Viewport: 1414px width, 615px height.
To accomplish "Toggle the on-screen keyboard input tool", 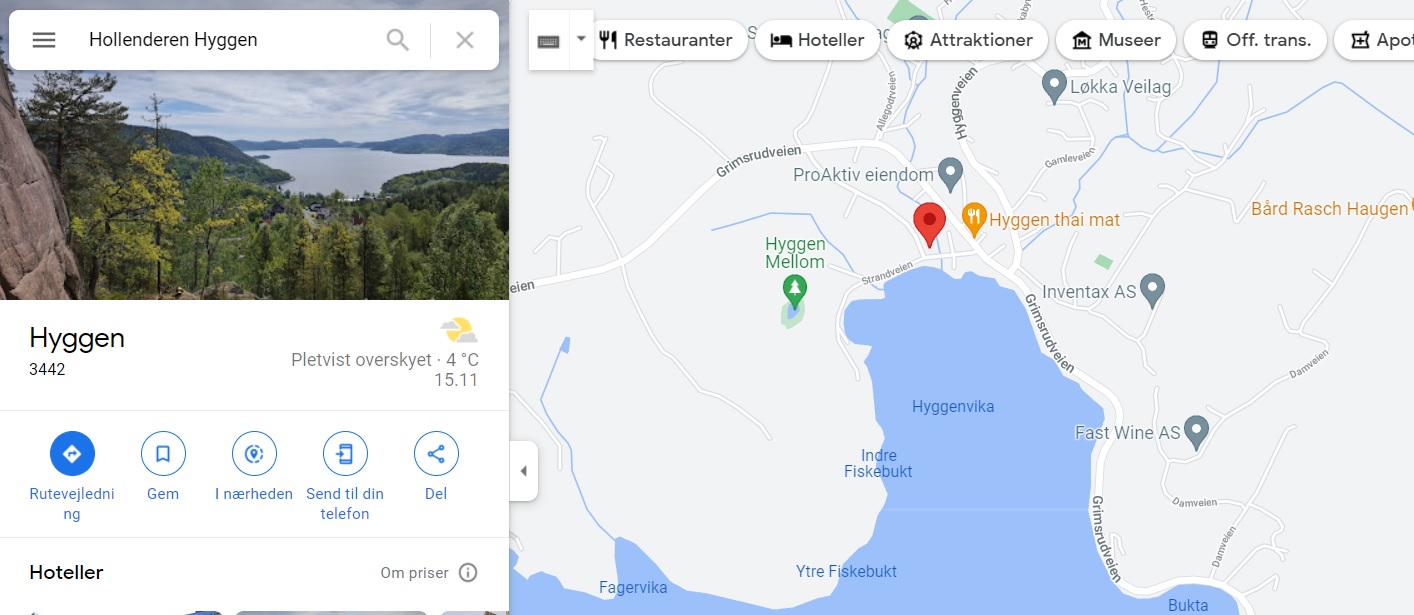I will pyautogui.click(x=549, y=41).
